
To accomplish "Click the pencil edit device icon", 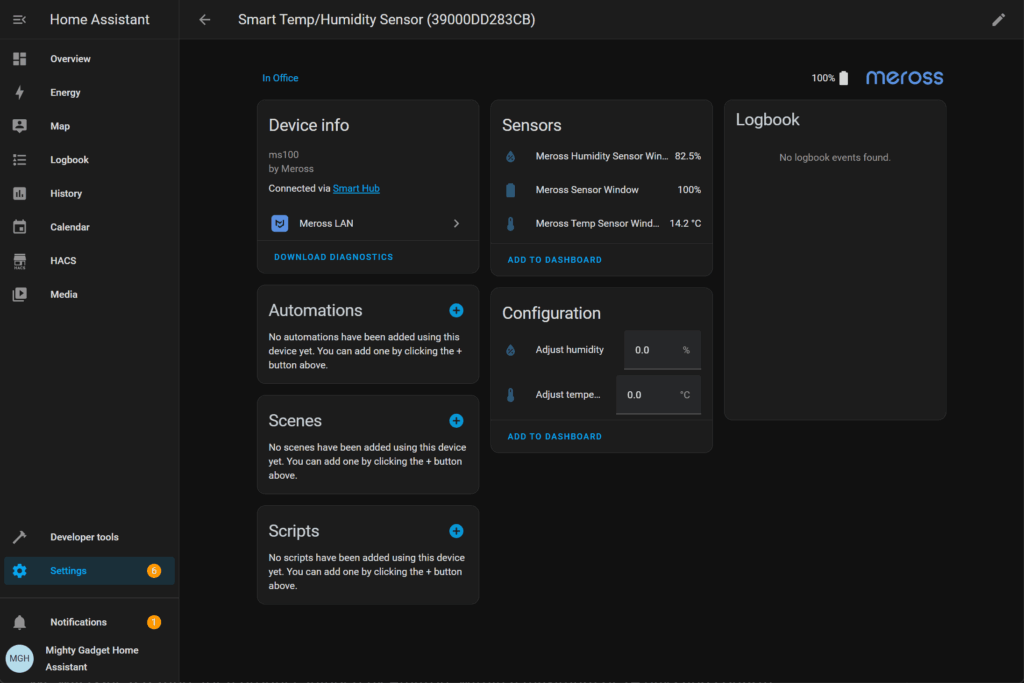I will pyautogui.click(x=998, y=19).
